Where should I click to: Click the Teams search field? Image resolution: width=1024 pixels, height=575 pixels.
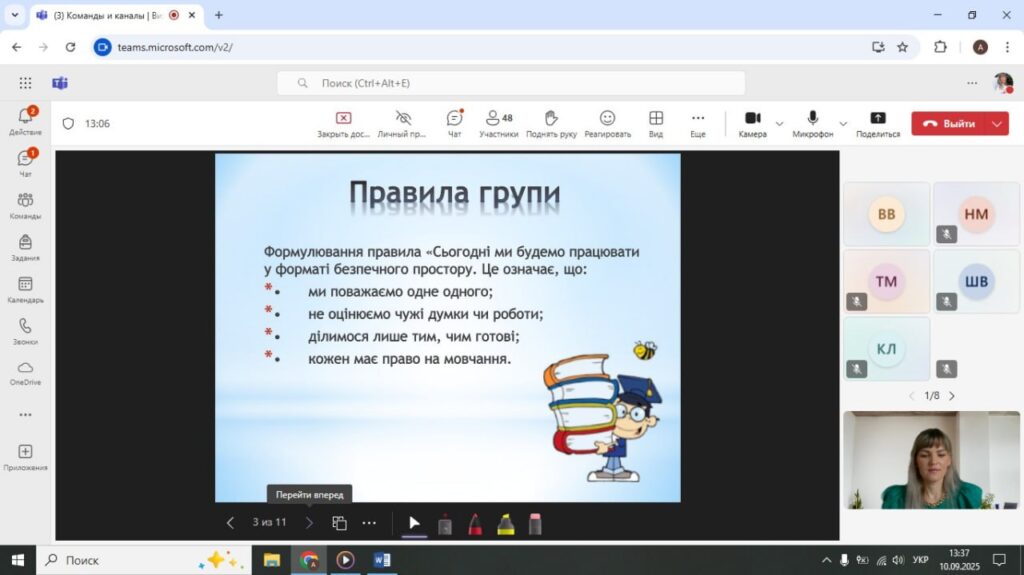[x=510, y=83]
